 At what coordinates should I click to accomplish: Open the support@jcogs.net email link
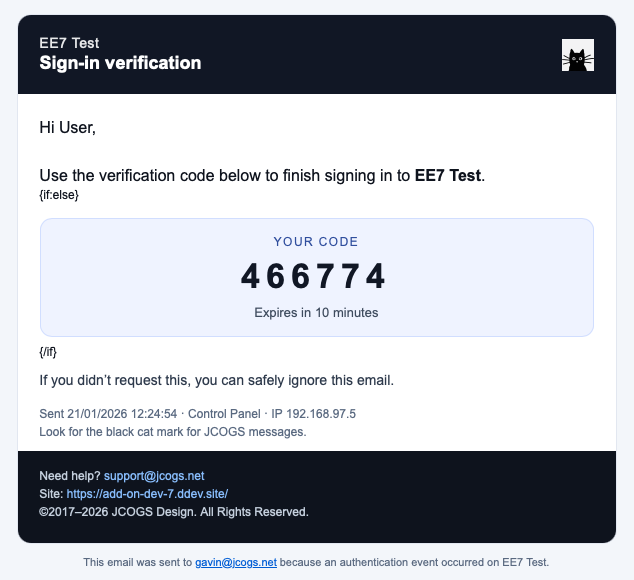tap(153, 476)
